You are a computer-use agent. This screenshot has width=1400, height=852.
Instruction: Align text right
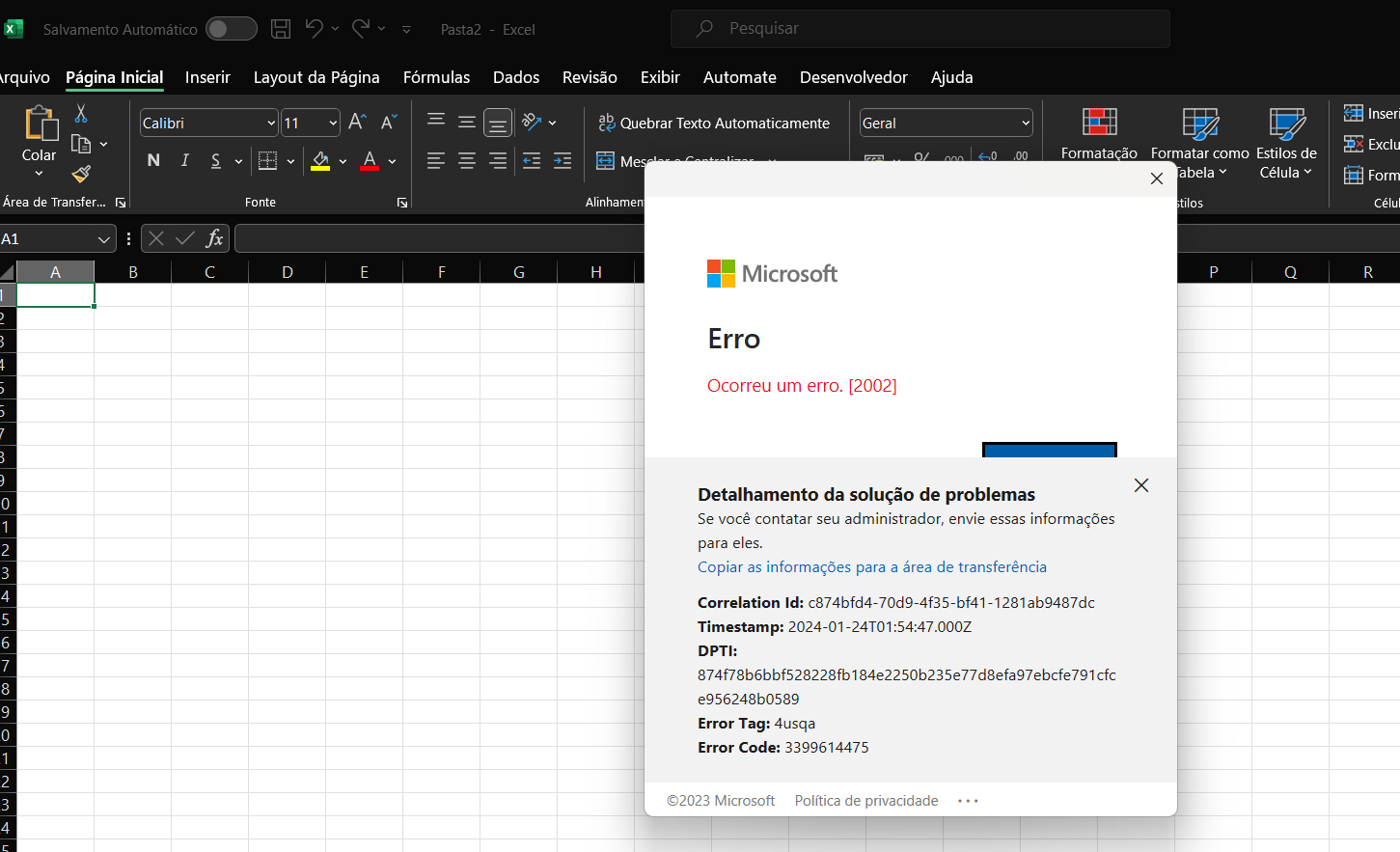pyautogui.click(x=498, y=160)
